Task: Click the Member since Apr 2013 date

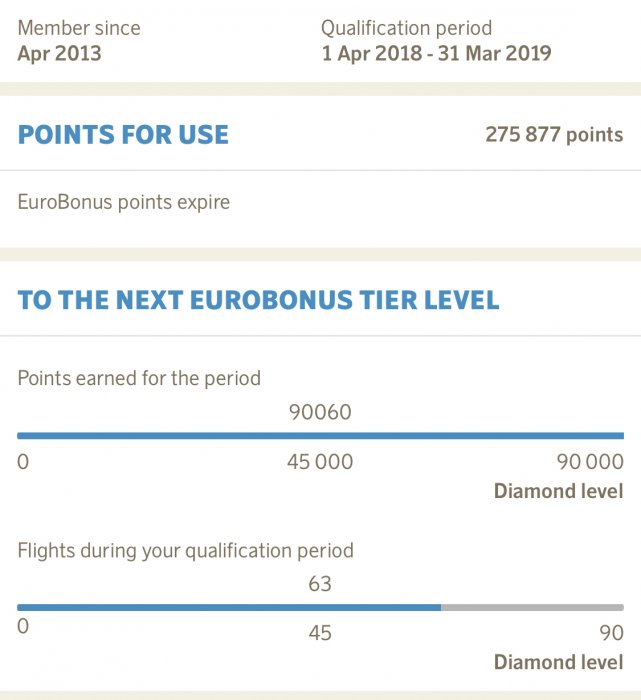Action: pyautogui.click(x=59, y=54)
